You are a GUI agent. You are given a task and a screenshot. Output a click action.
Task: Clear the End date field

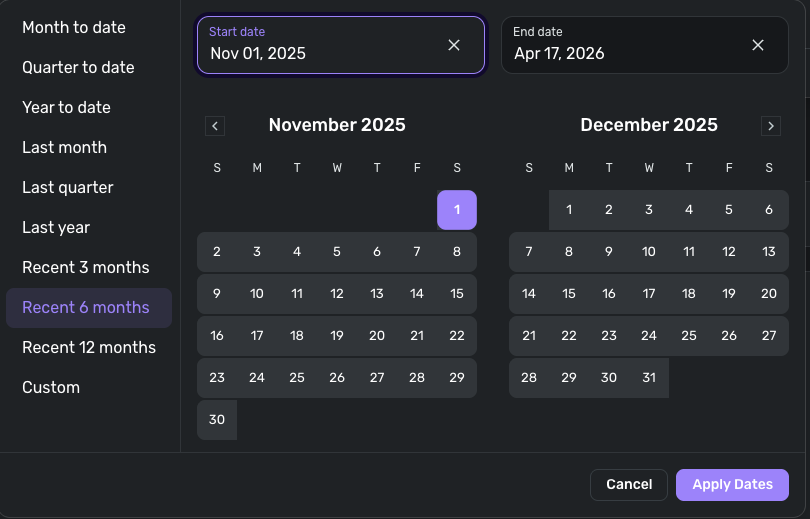(758, 45)
